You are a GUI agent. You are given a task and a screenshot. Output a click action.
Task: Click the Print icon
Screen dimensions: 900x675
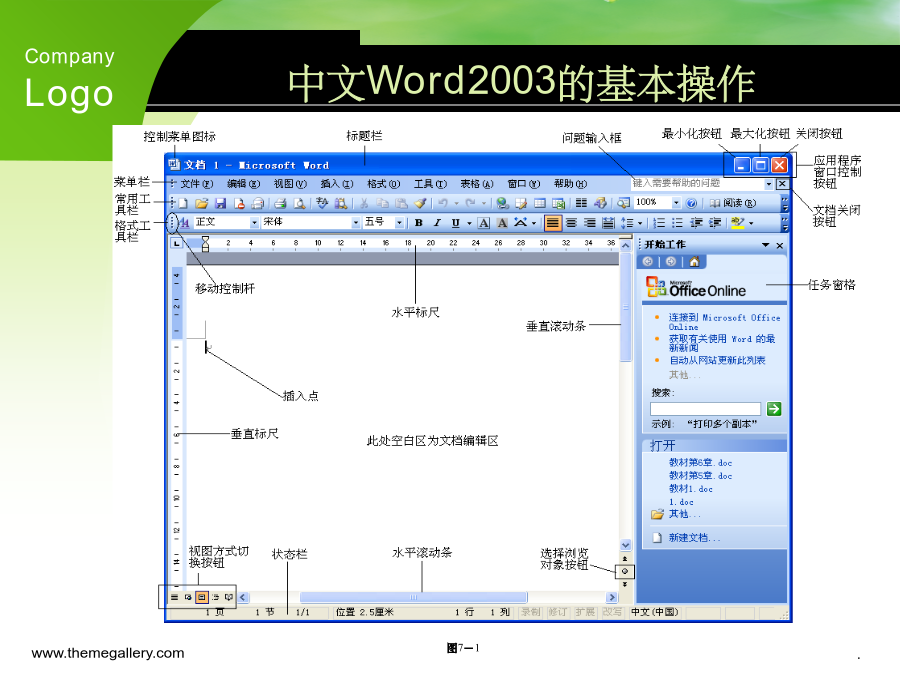coord(280,203)
